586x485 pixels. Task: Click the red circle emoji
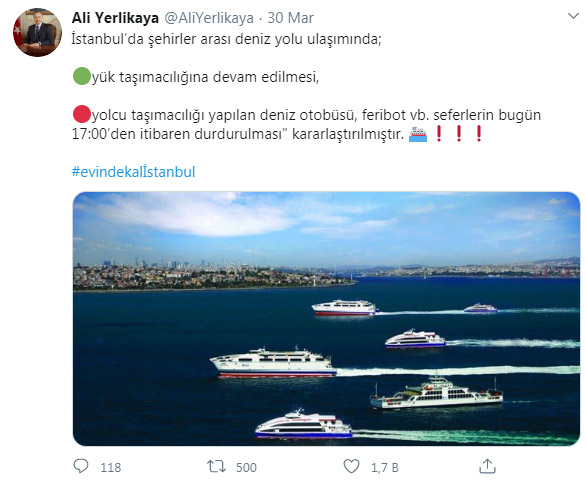tap(81, 114)
